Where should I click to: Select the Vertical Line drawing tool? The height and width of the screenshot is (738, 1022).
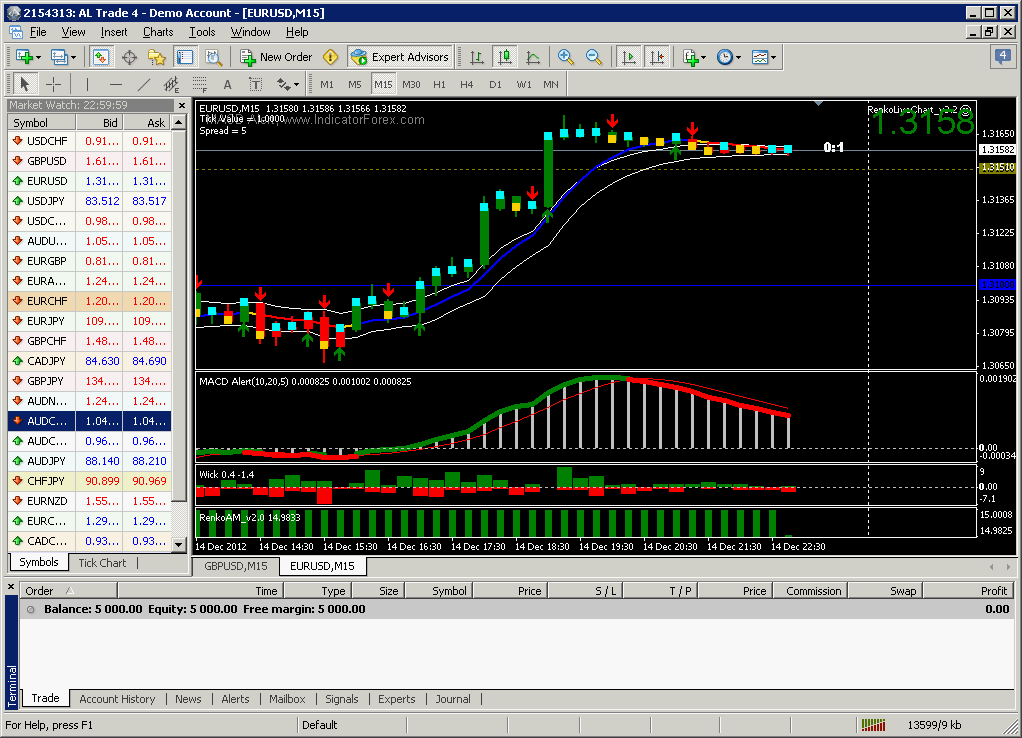point(87,84)
